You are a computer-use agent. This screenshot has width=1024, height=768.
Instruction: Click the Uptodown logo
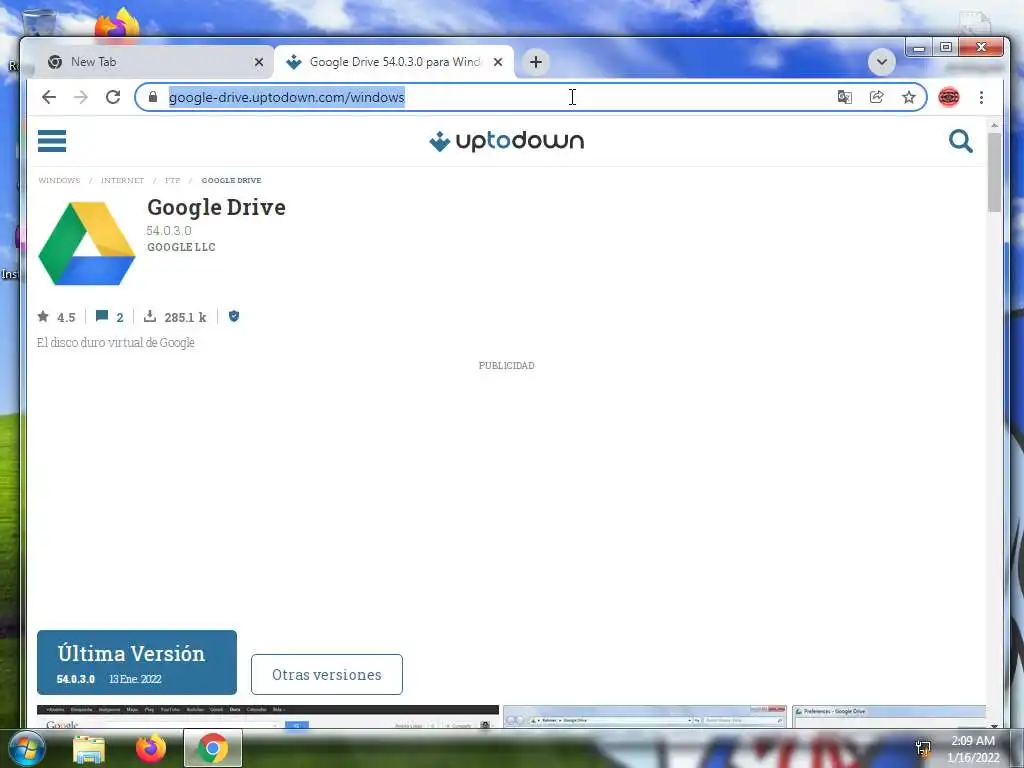(506, 141)
